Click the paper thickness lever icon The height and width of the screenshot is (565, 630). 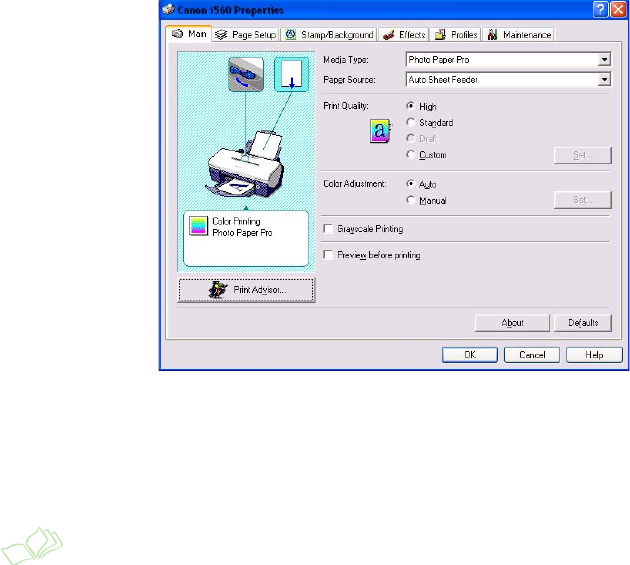click(246, 74)
